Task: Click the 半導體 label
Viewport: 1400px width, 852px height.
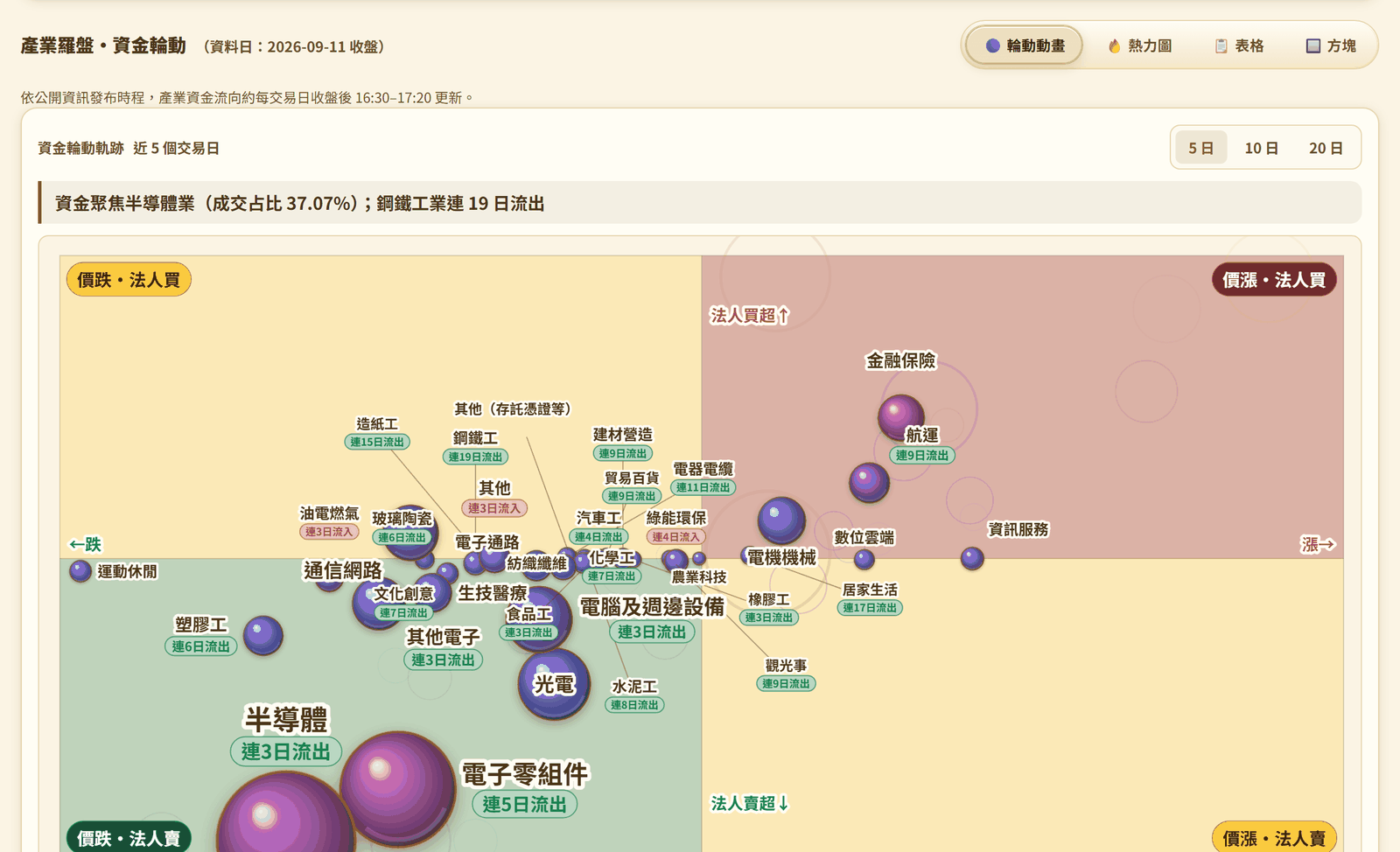Action: click(286, 720)
